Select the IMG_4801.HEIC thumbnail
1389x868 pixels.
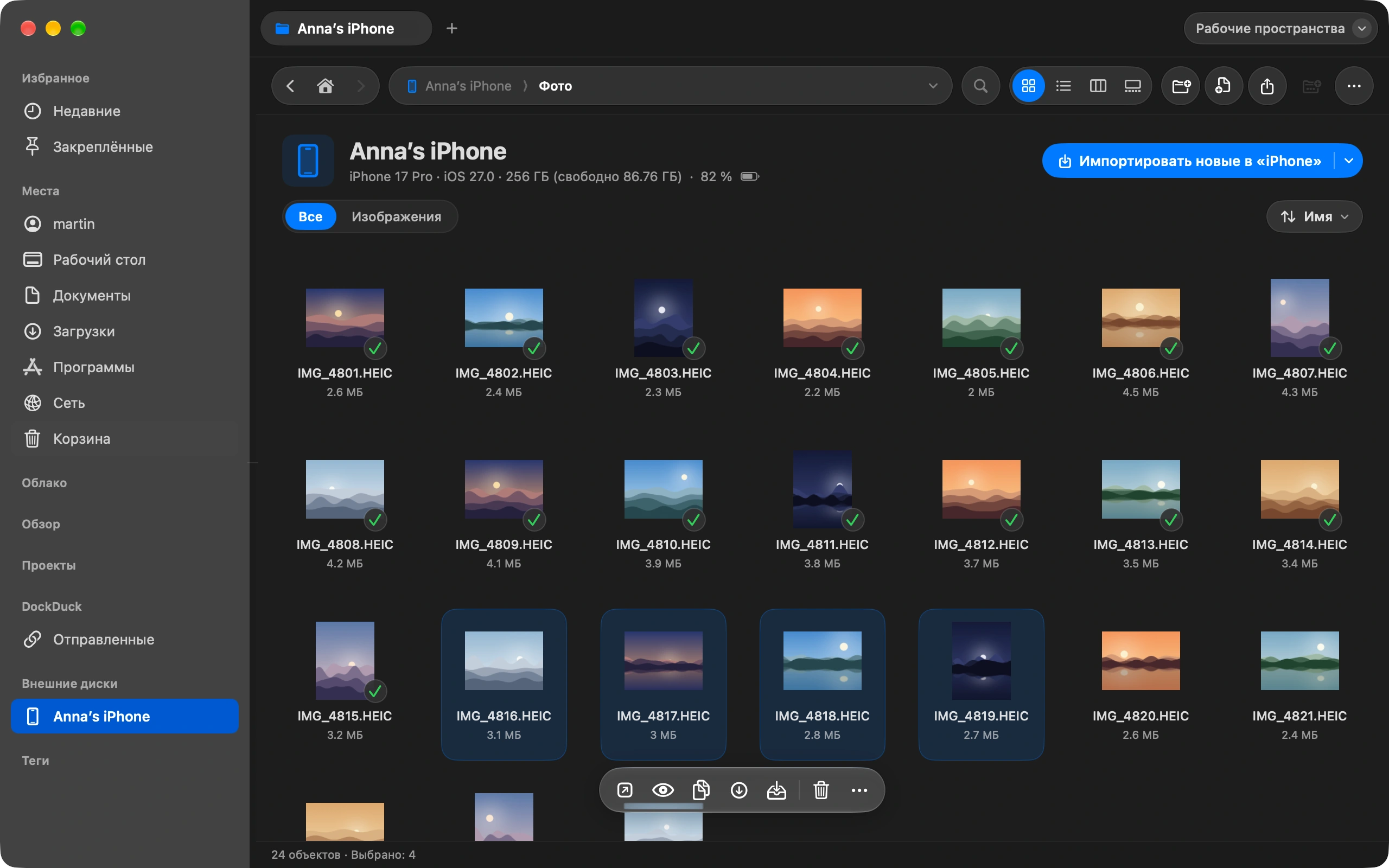pyautogui.click(x=345, y=317)
